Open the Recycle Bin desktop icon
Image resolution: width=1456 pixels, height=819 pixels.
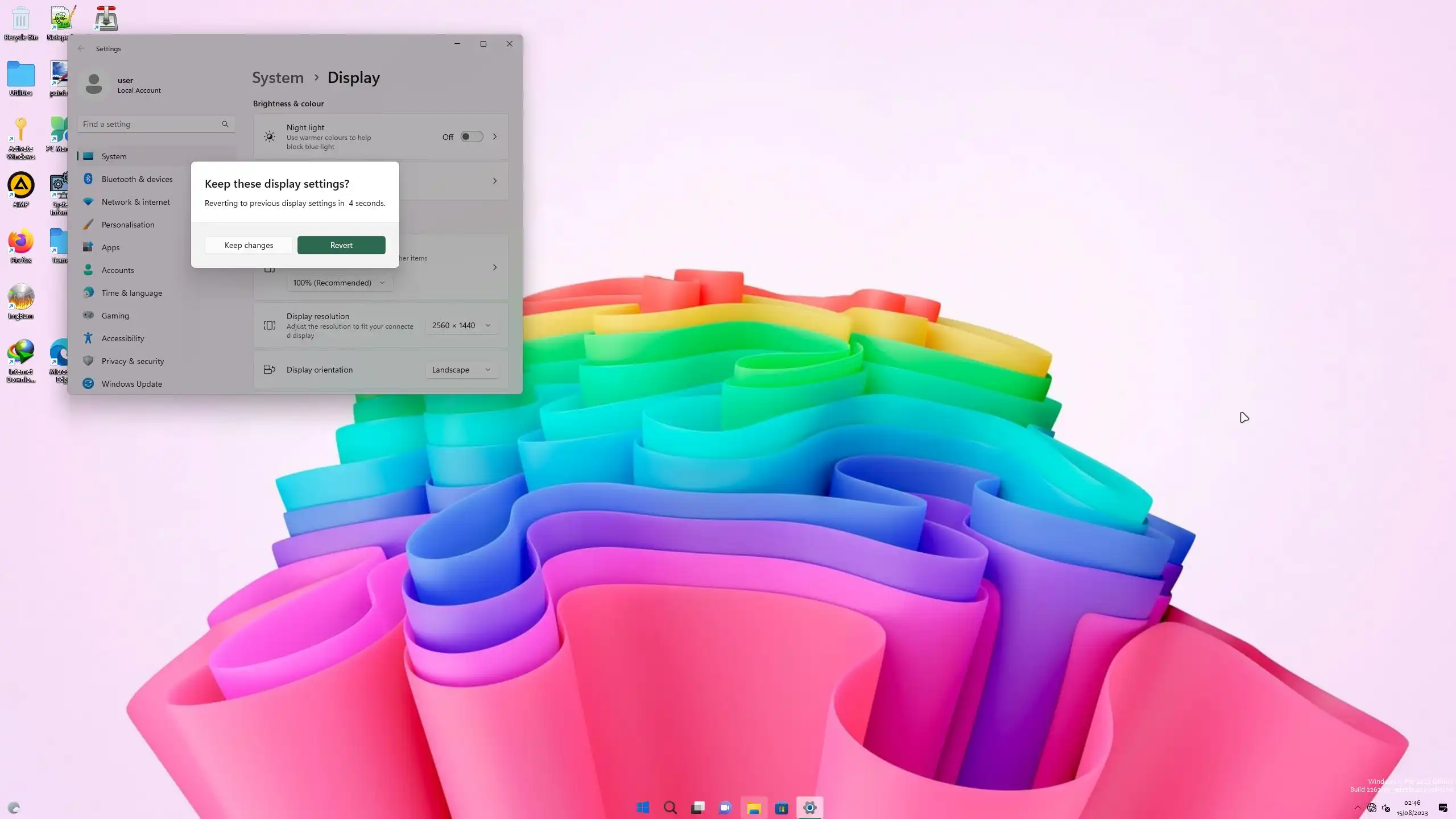pyautogui.click(x=21, y=22)
